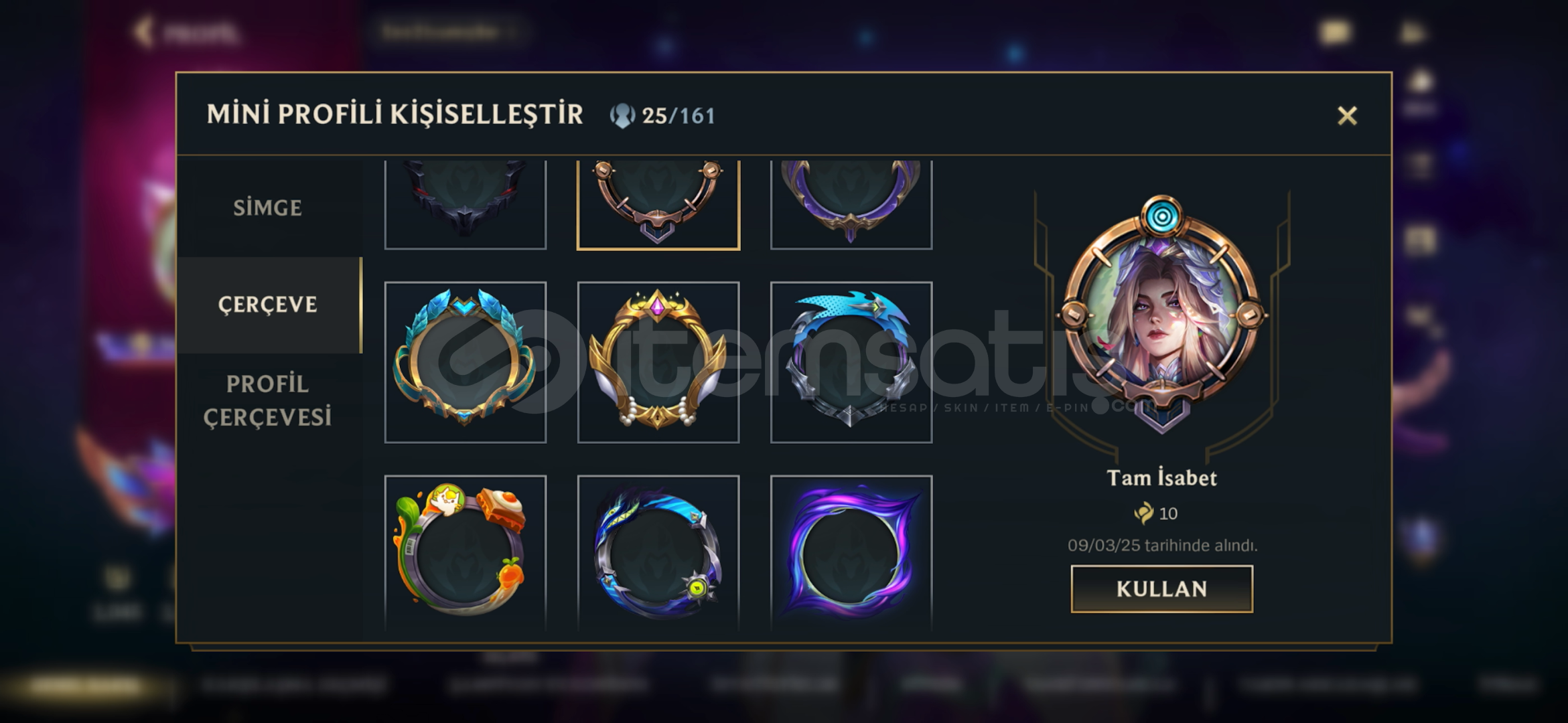Click the Tam İsabet frame name label
This screenshot has width=1568, height=723.
click(1162, 478)
